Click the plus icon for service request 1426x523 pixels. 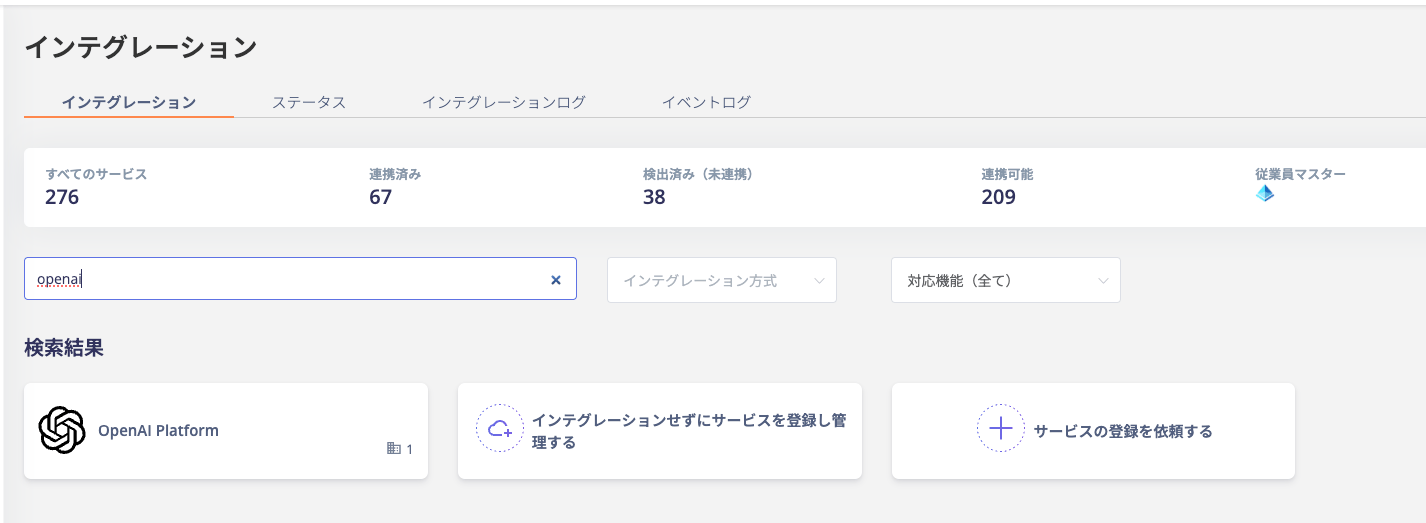(1001, 430)
